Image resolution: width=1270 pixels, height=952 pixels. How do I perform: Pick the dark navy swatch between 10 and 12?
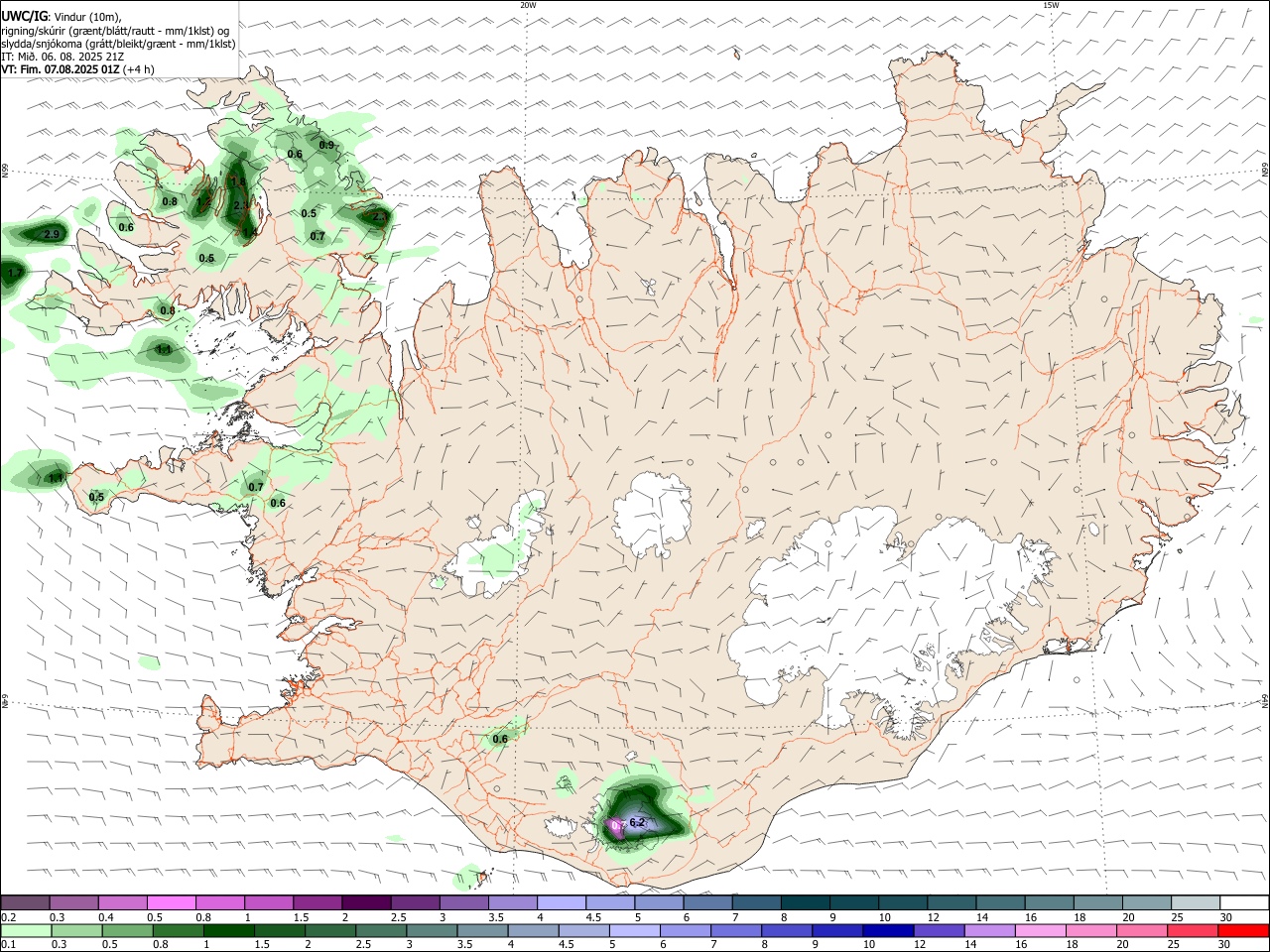tap(887, 930)
